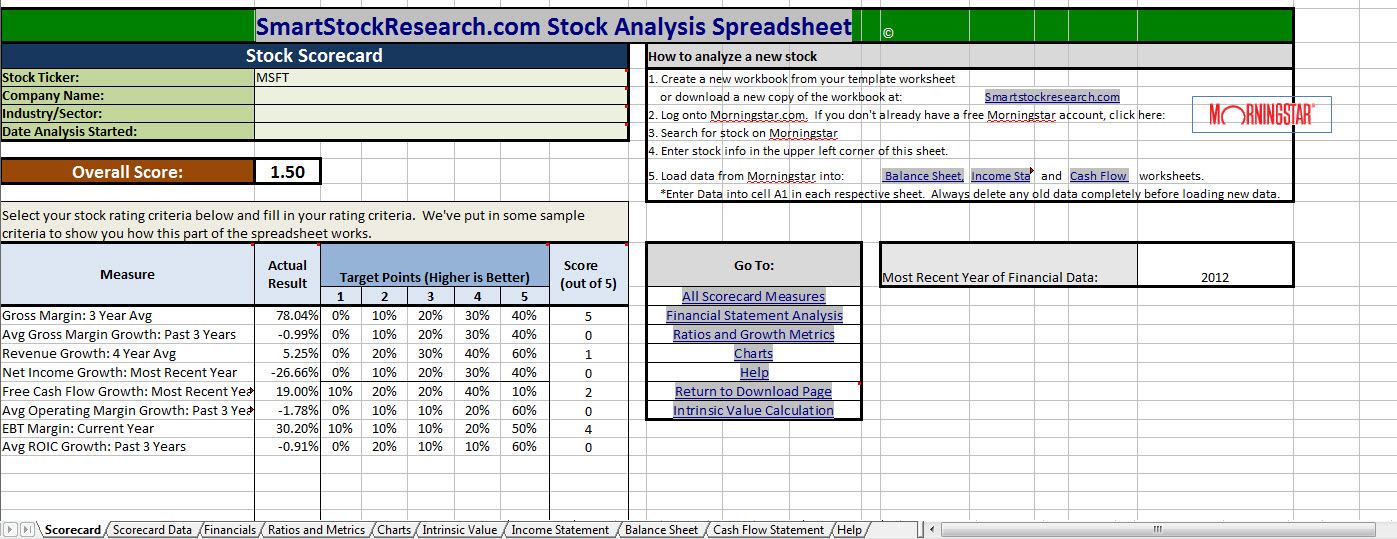Image resolution: width=1397 pixels, height=539 pixels.
Task: Select the Stock Ticker cell containing MSFT
Action: 441,77
